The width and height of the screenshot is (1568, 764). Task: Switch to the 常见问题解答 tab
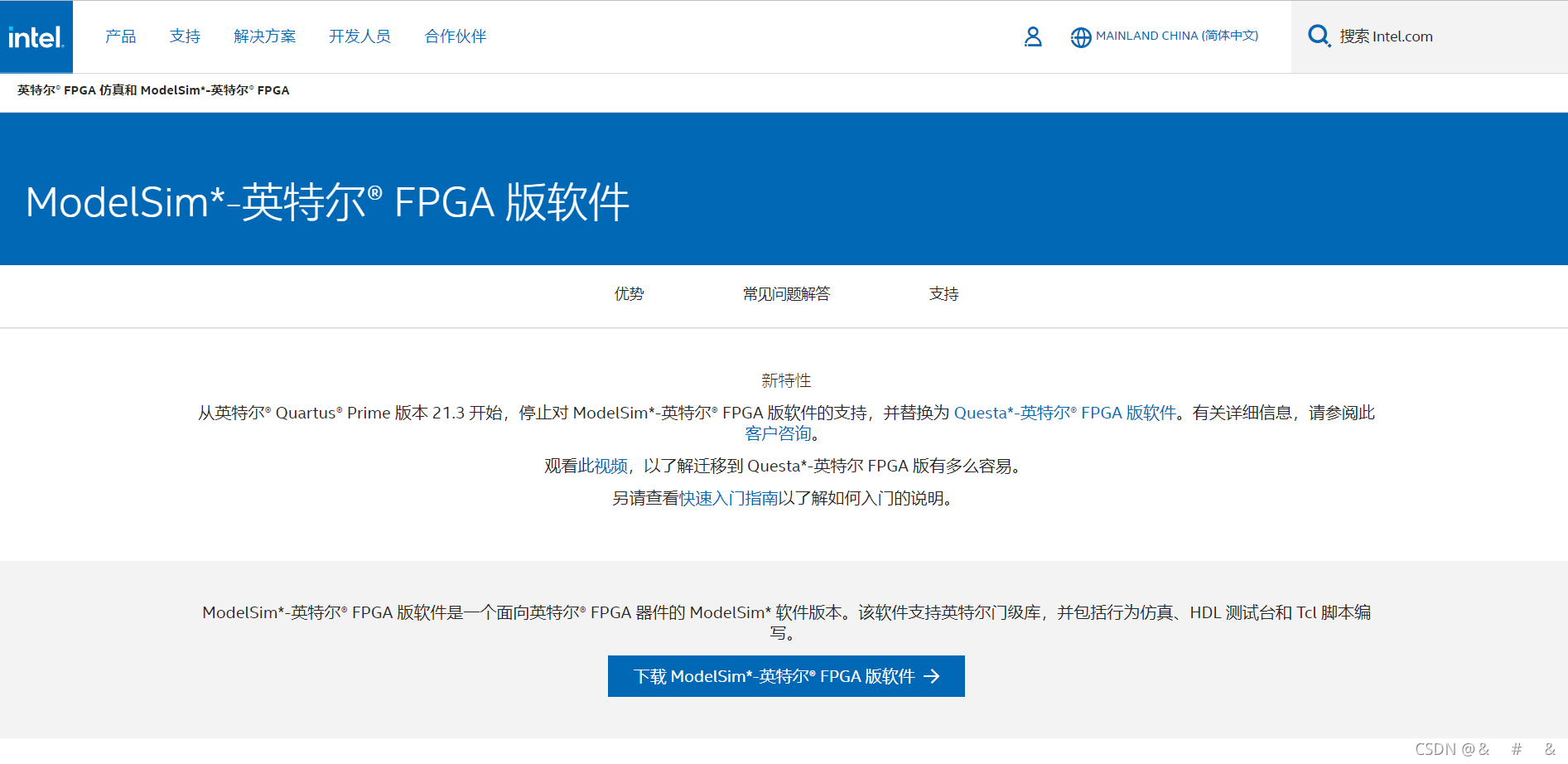786,293
